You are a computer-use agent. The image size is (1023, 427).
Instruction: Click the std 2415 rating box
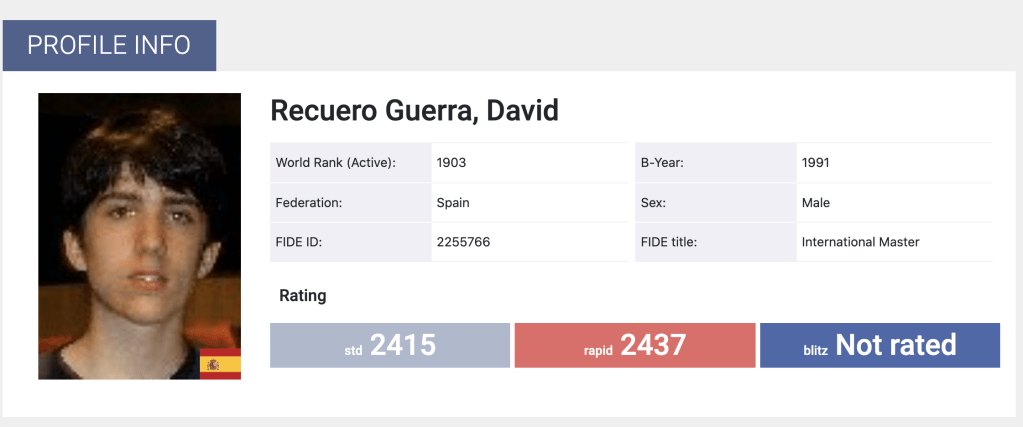pos(390,345)
